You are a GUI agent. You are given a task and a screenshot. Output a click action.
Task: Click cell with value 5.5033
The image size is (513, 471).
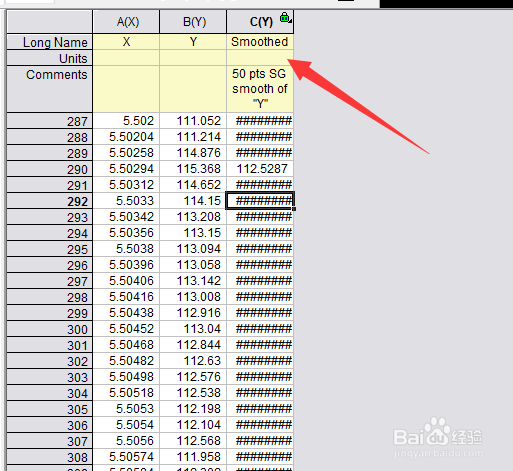[x=126, y=201]
